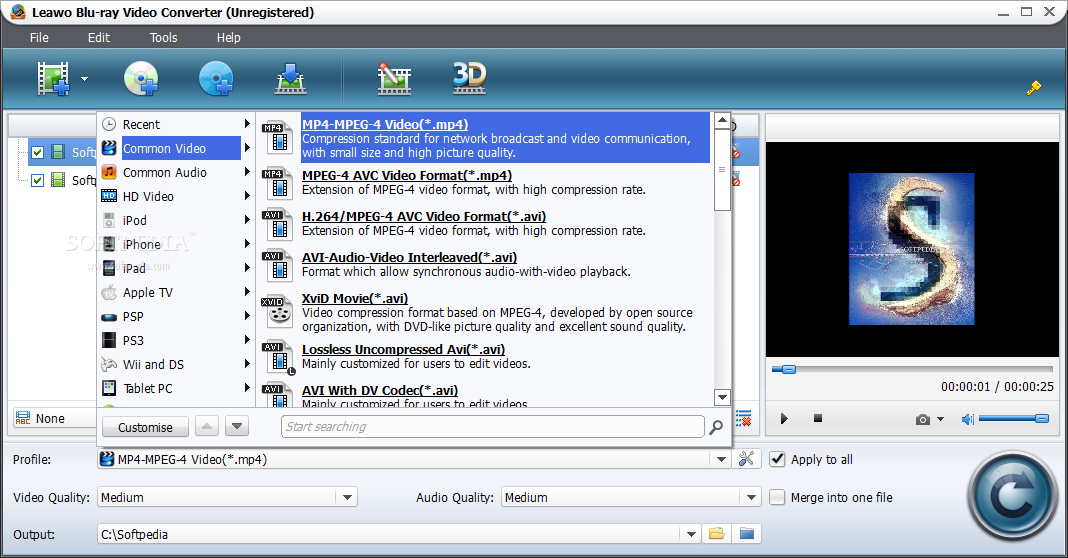The image size is (1068, 558).
Task: Choose the XviD Movie(*.avi) link
Action: click(x=355, y=298)
